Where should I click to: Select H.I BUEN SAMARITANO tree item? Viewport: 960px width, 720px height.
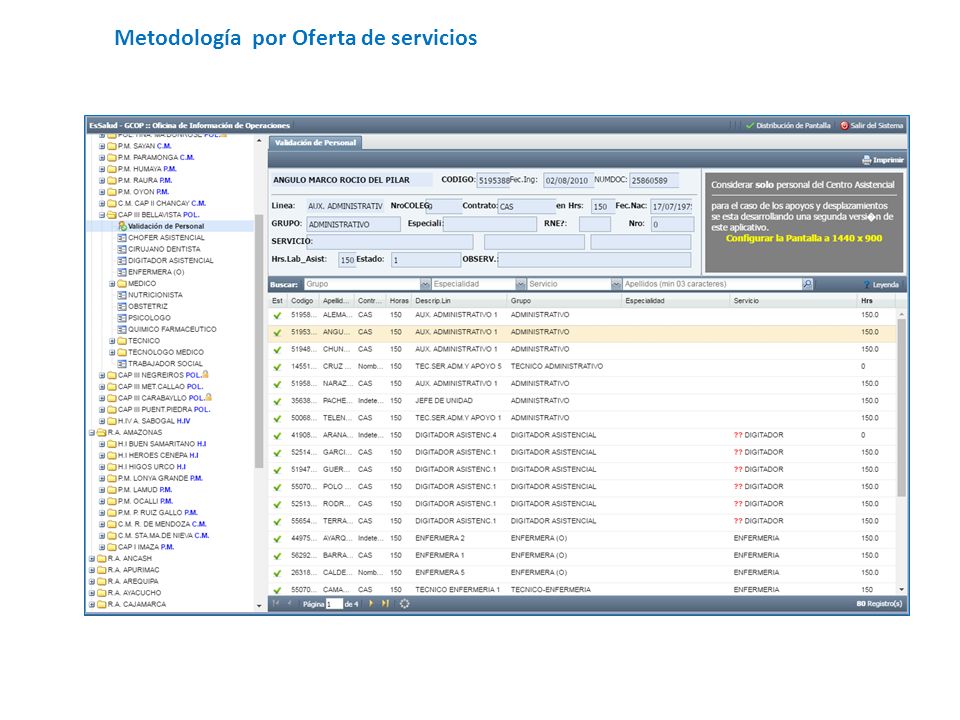[162, 444]
